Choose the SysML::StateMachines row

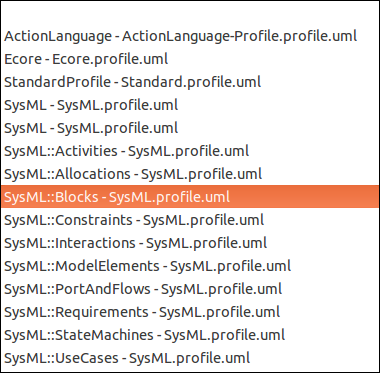tap(190, 335)
